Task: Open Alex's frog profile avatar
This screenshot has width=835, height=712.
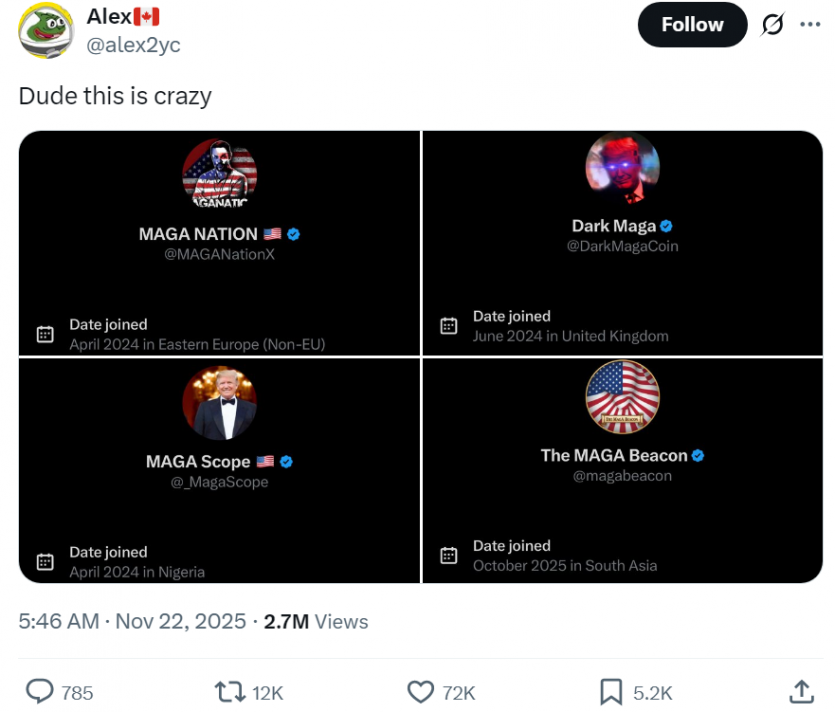Action: 46,30
